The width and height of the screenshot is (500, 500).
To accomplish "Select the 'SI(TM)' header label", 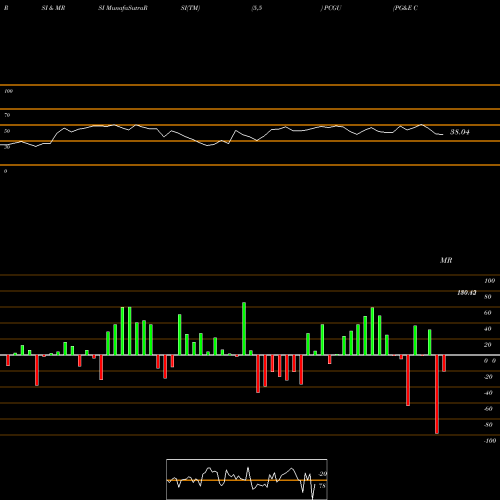I will (190, 8).
